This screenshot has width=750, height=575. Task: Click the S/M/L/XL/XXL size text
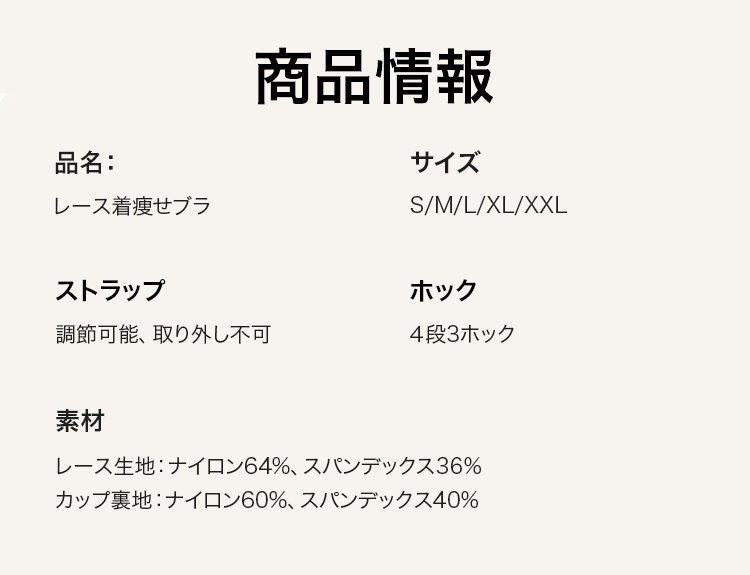click(488, 206)
